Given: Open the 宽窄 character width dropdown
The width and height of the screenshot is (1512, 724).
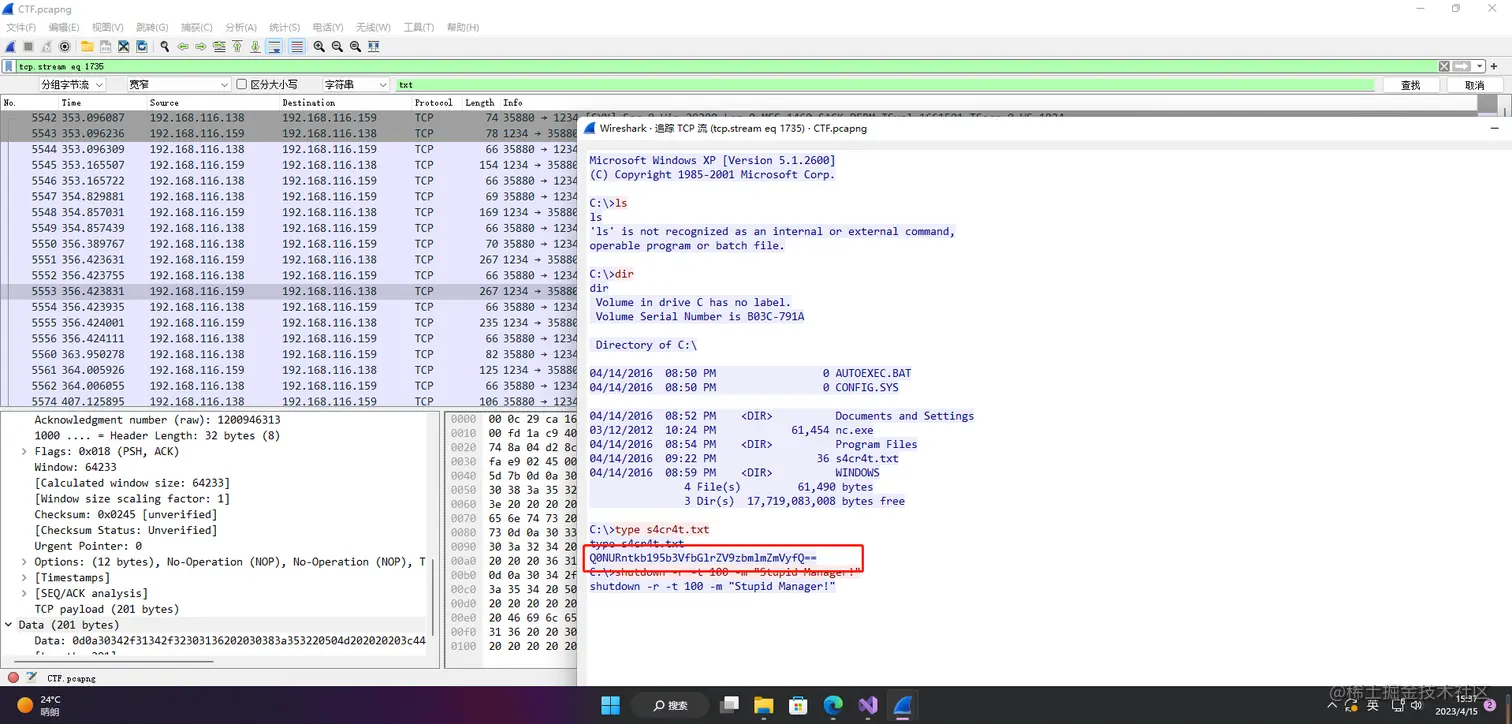Looking at the screenshot, I should coord(179,85).
